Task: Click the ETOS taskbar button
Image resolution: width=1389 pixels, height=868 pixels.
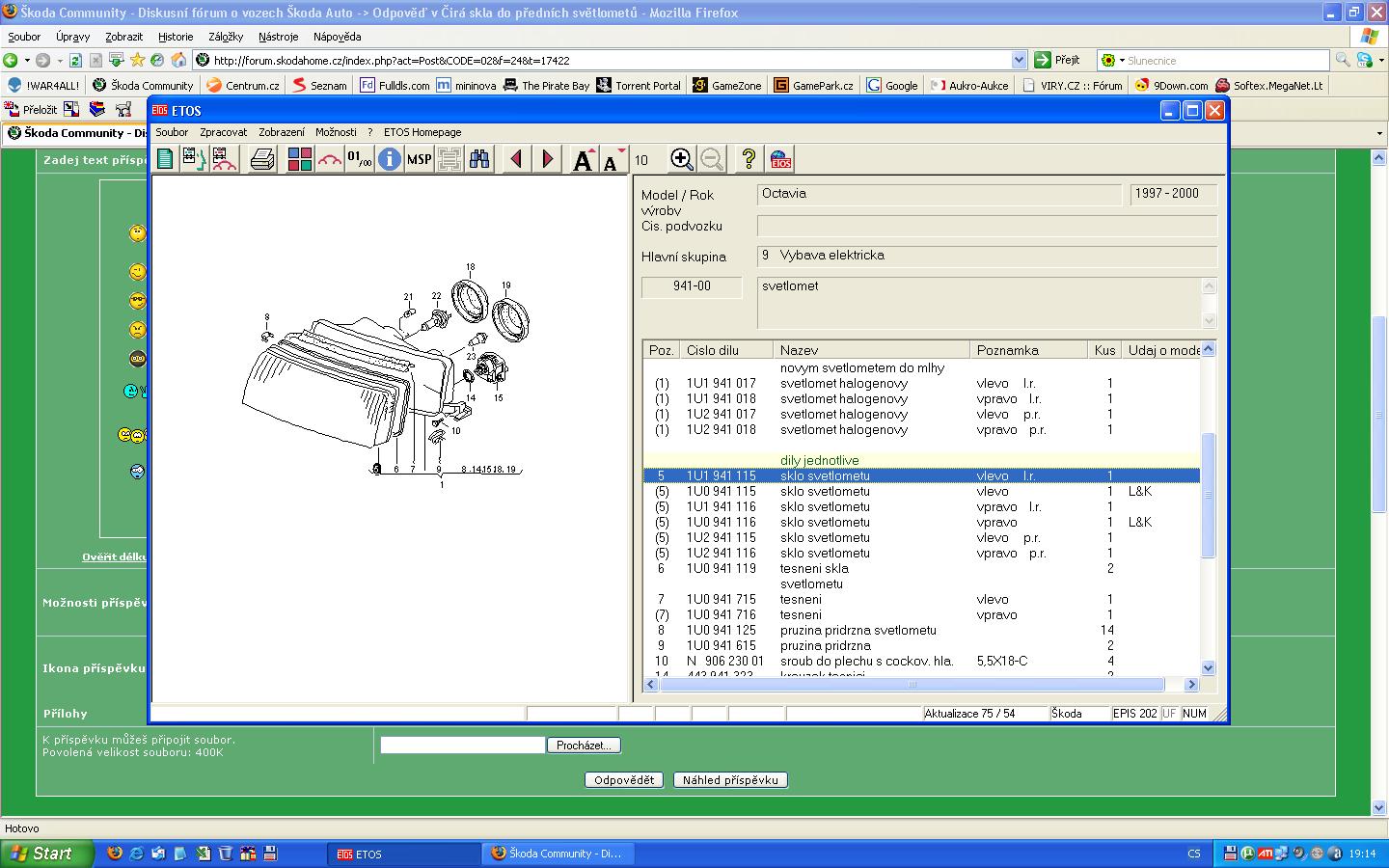Action: tap(405, 854)
